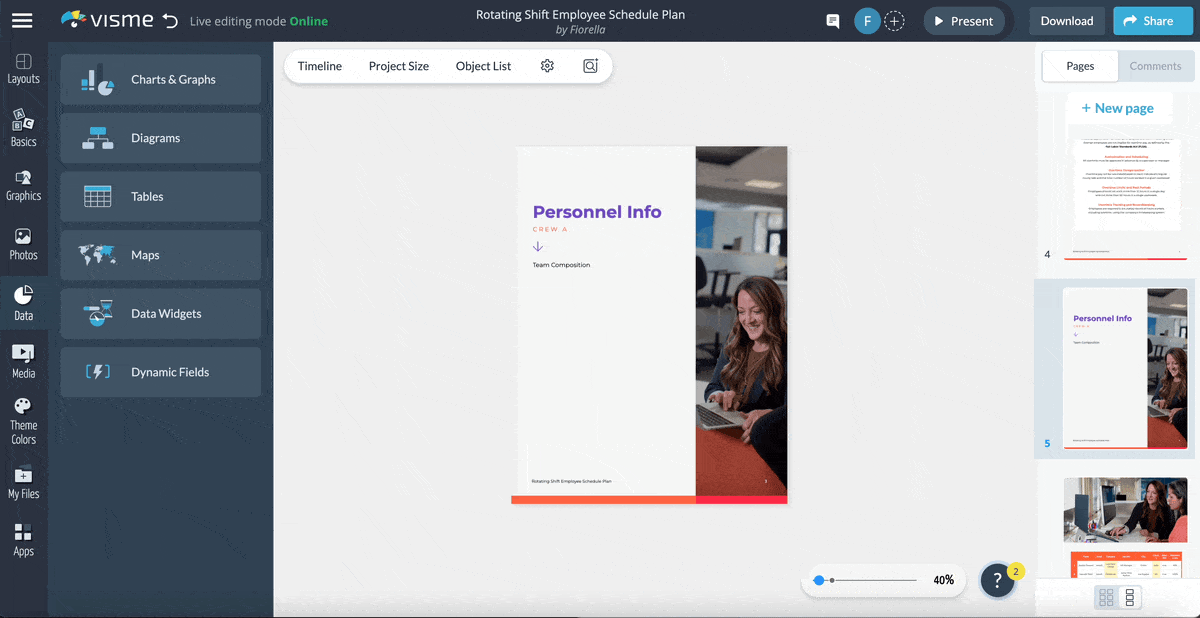
Task: Select Charts & Graphs in the Data panel
Action: 160,80
